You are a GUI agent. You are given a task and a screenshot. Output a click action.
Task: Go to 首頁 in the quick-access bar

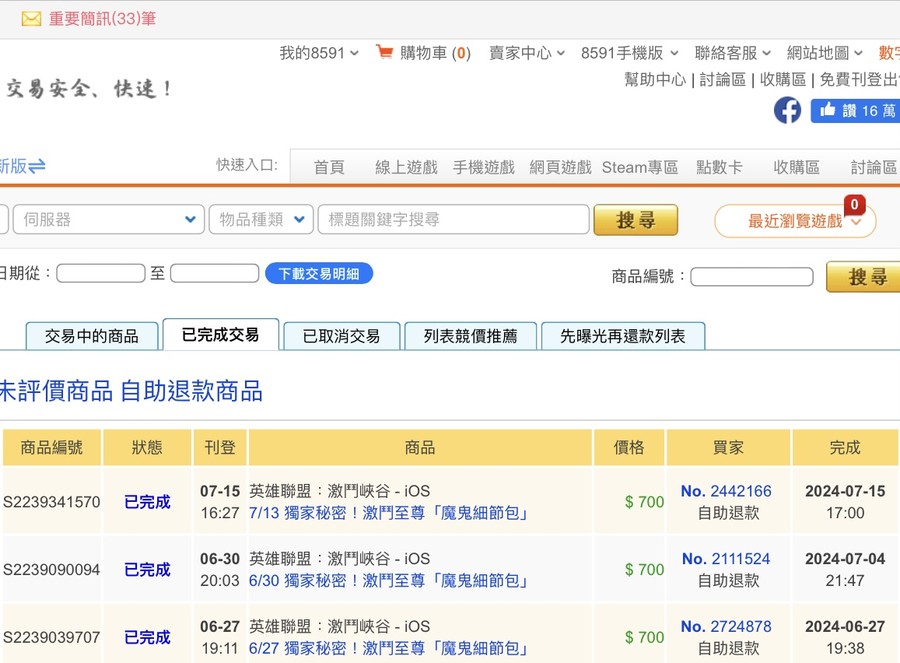click(329, 167)
